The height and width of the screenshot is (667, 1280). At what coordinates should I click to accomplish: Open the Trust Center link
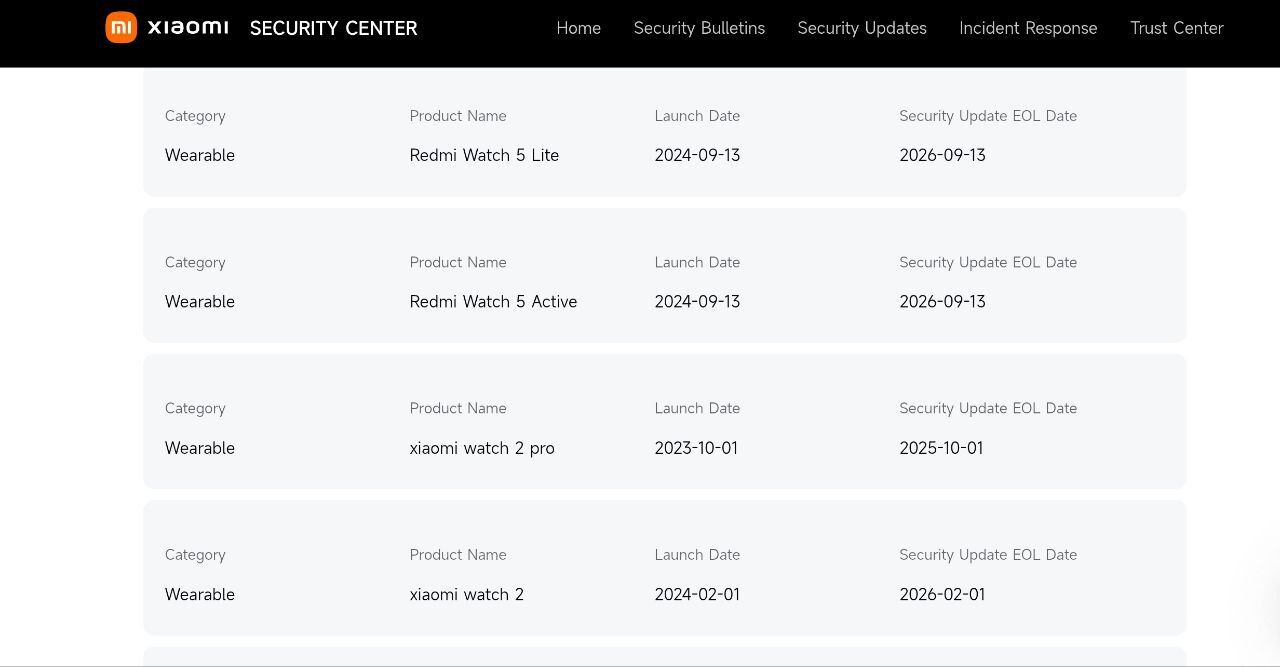1176,28
